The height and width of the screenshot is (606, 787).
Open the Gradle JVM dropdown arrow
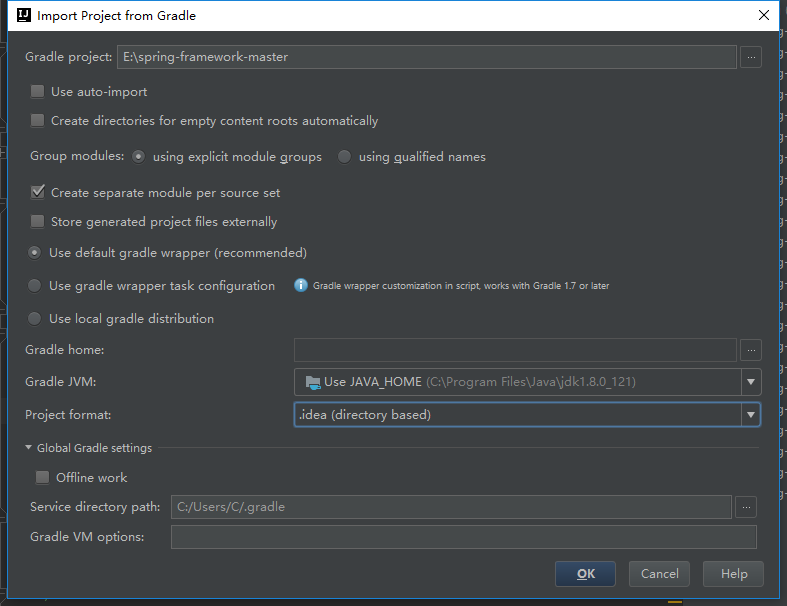pos(751,382)
